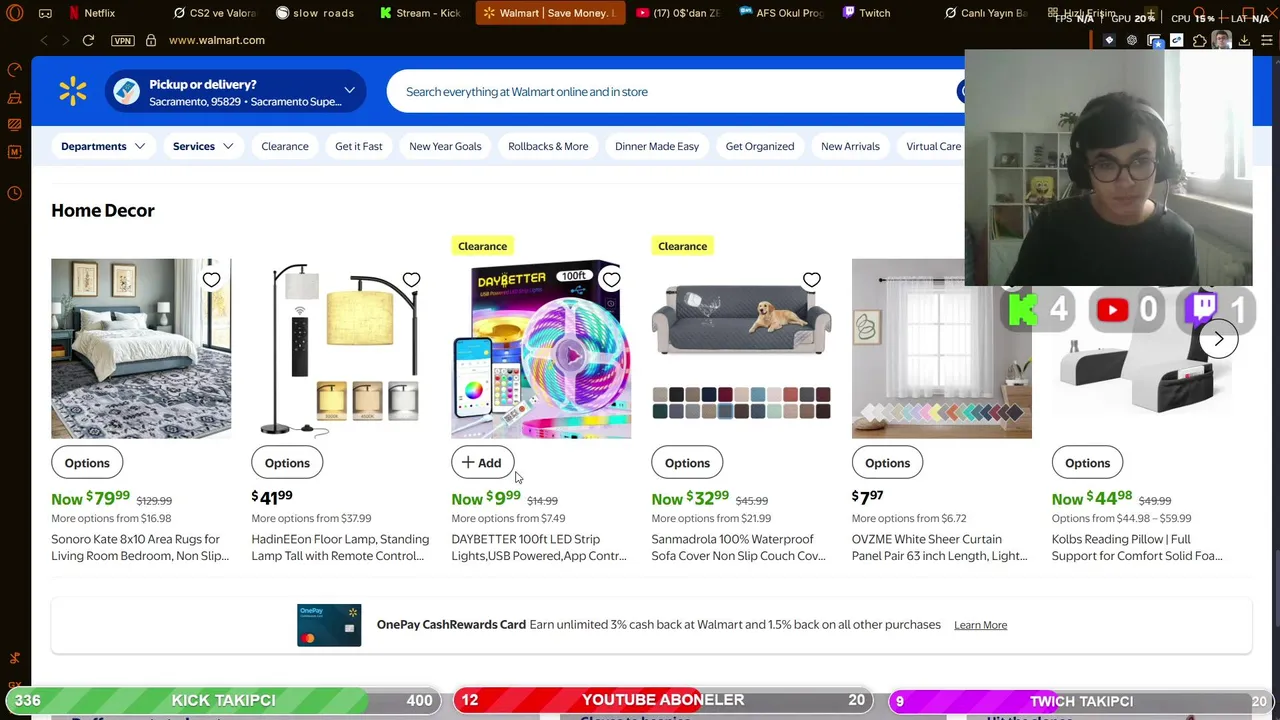
Task: Open the Sonoro Kate rug product image
Action: [x=141, y=348]
